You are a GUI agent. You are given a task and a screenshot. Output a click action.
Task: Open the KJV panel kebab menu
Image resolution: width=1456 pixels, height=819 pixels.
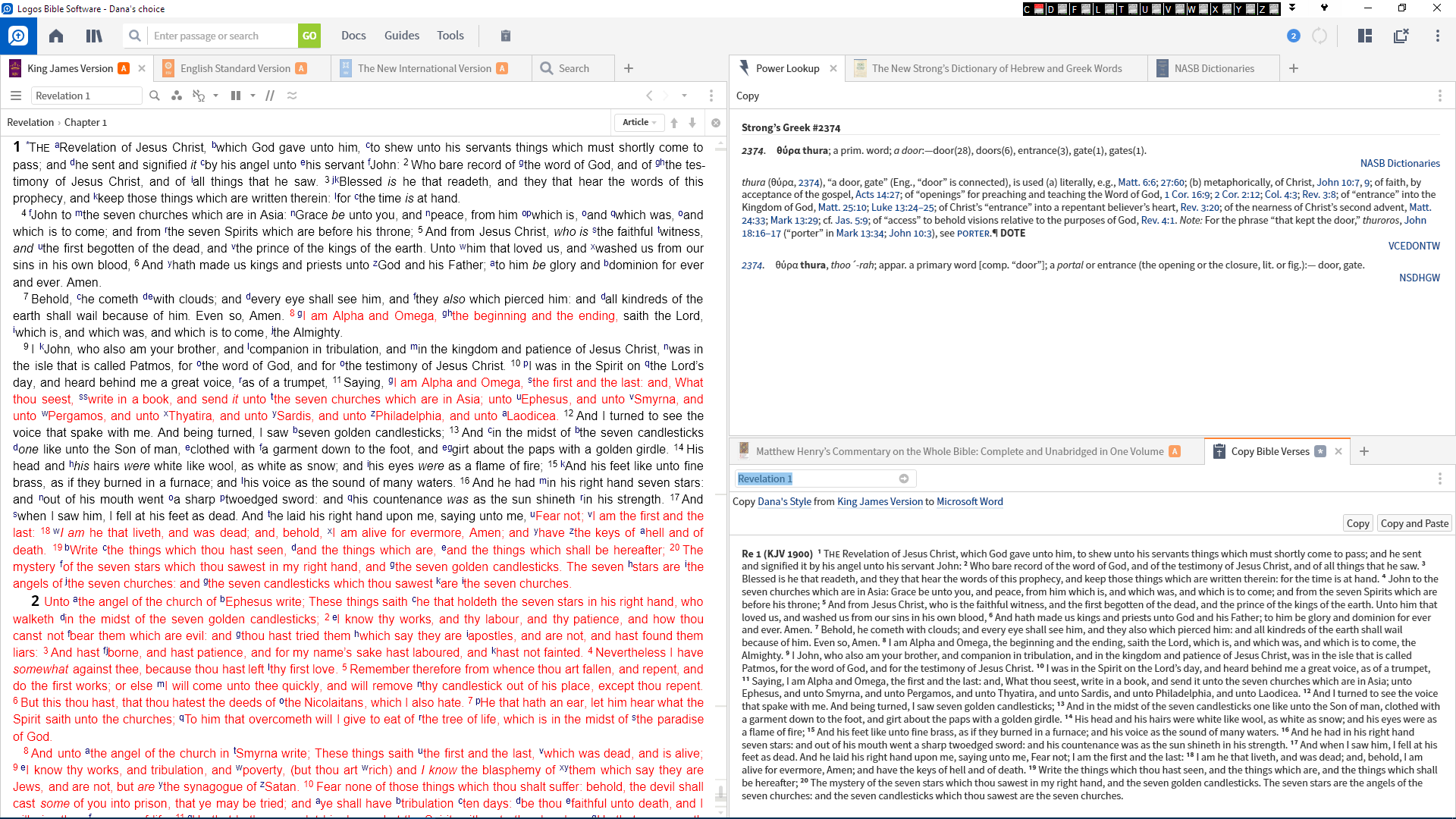click(711, 96)
